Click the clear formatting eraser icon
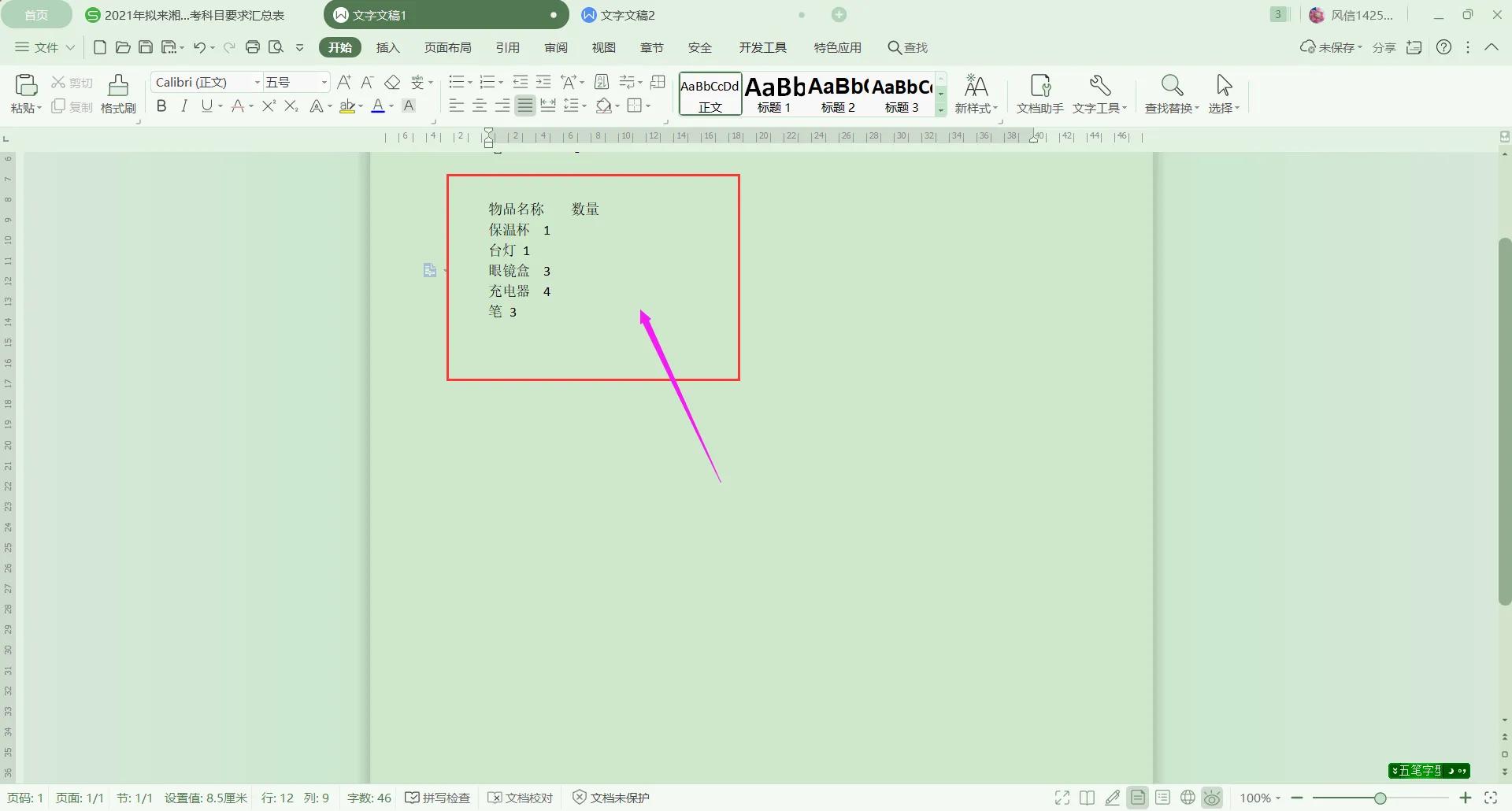 tap(392, 82)
